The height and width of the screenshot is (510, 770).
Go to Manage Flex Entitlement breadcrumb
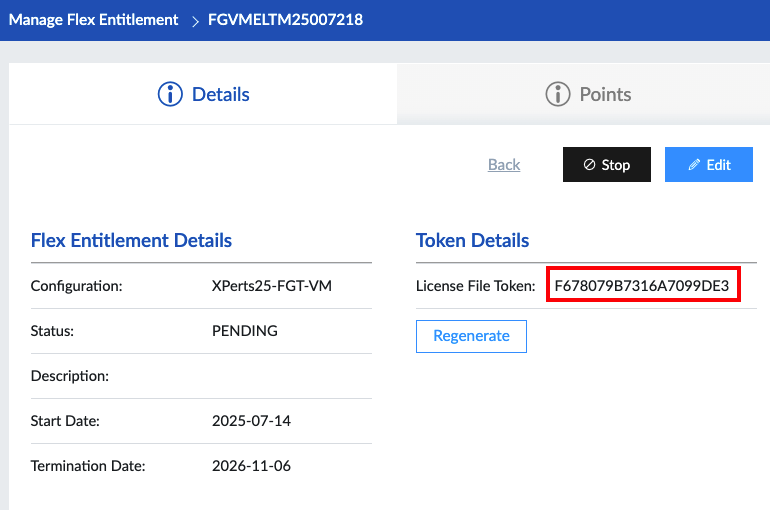point(93,20)
